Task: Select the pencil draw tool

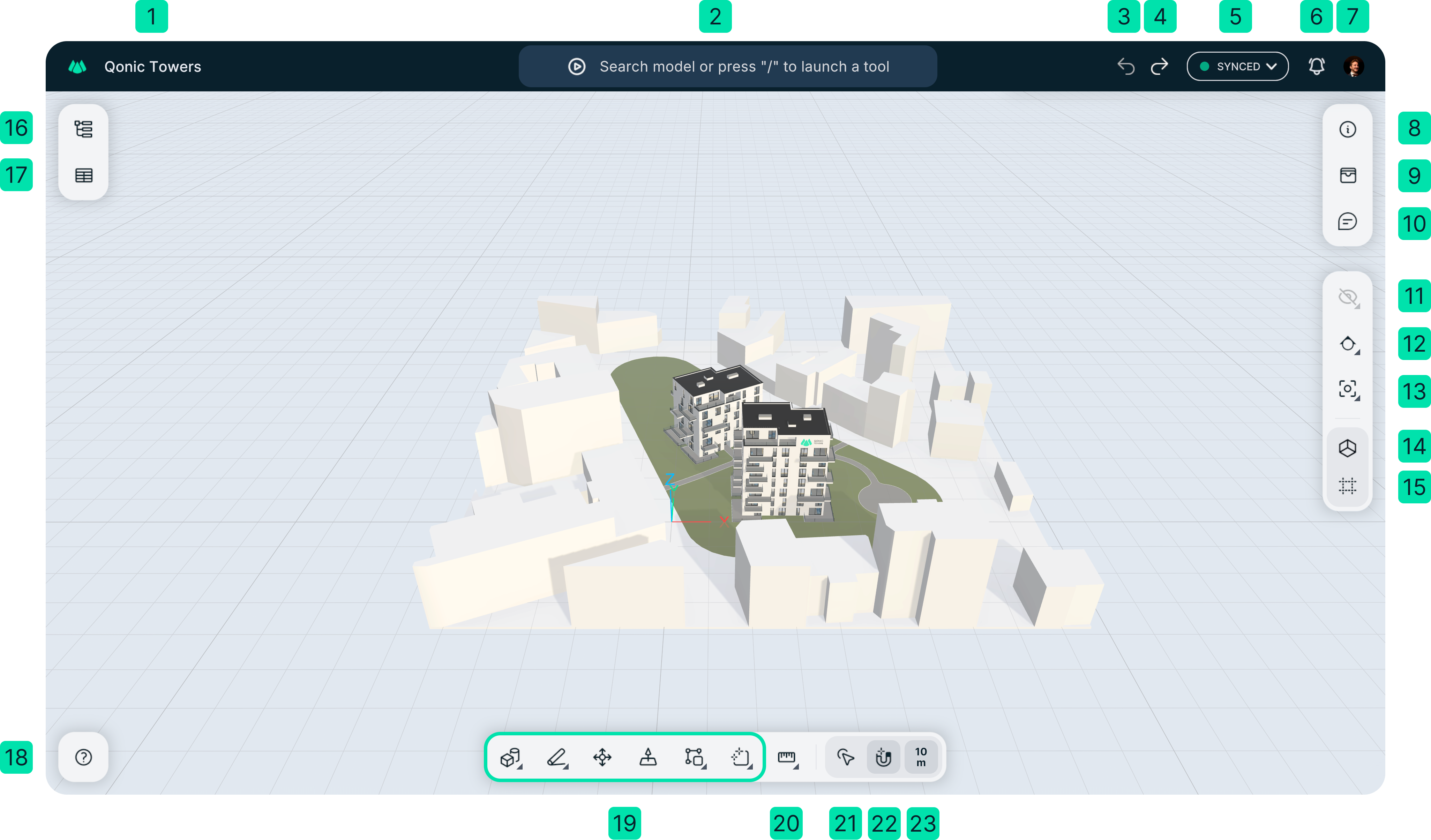Action: 556,757
